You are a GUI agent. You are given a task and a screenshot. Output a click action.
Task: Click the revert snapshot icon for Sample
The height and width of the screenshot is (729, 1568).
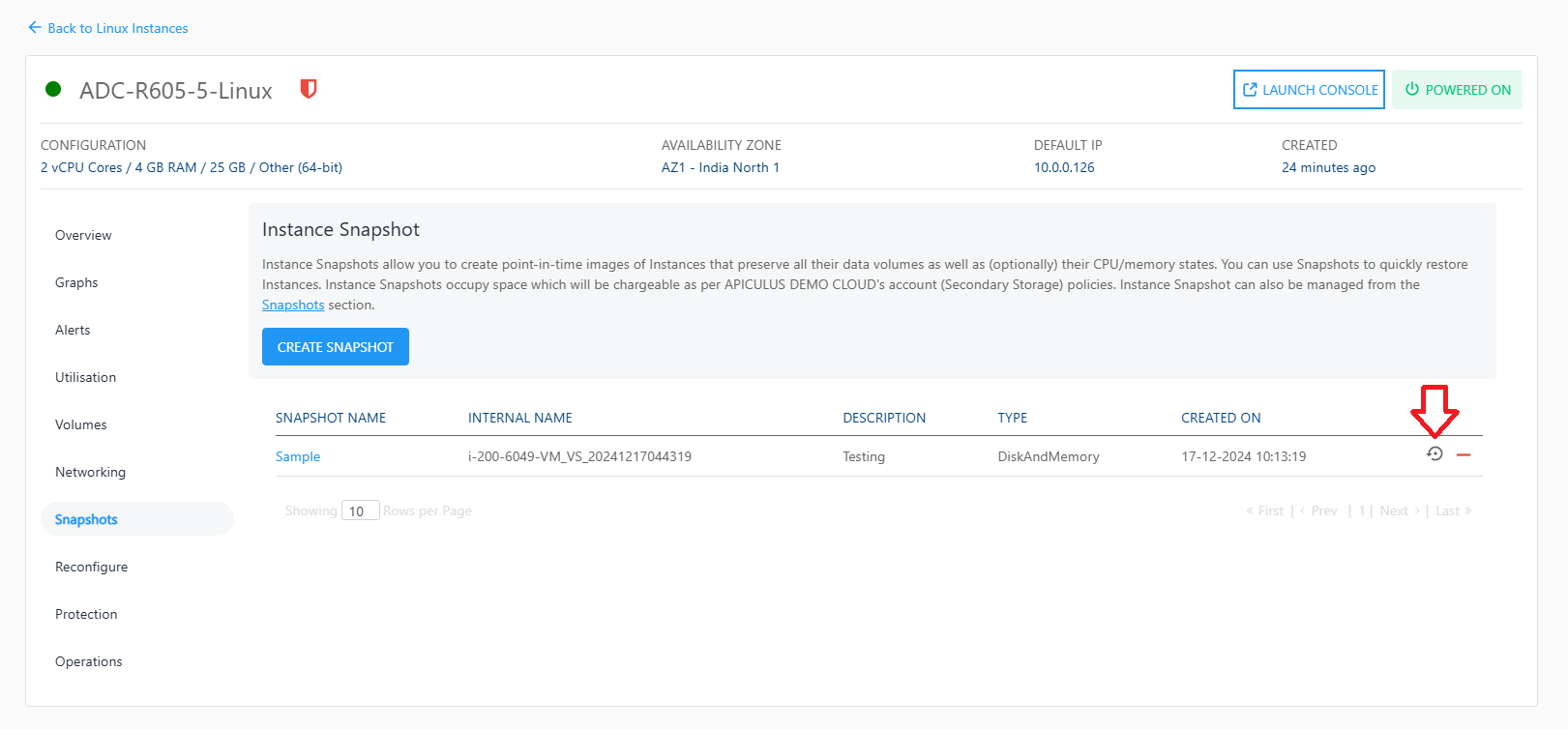pyautogui.click(x=1435, y=454)
